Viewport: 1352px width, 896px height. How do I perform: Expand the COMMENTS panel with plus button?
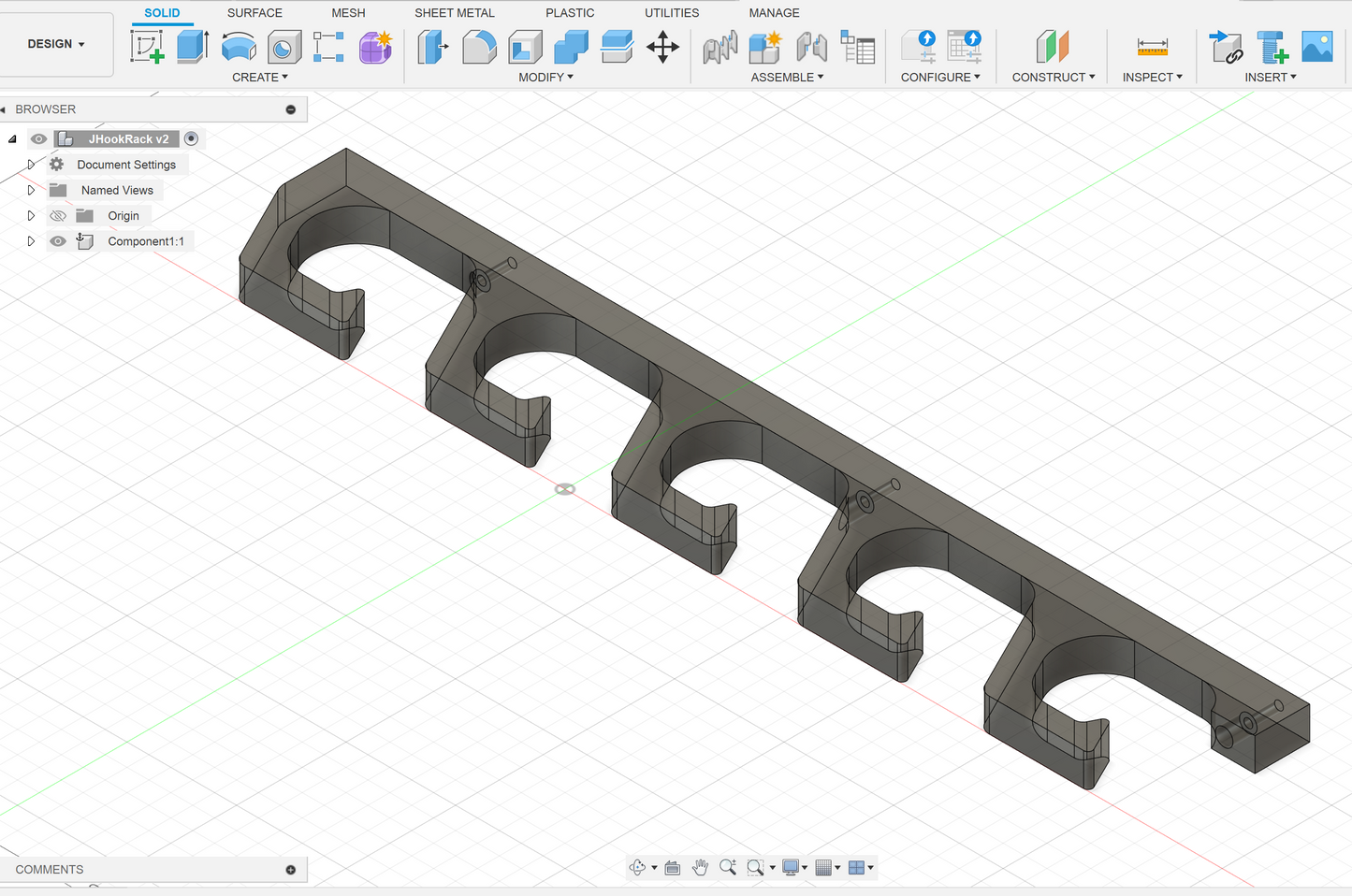click(291, 870)
